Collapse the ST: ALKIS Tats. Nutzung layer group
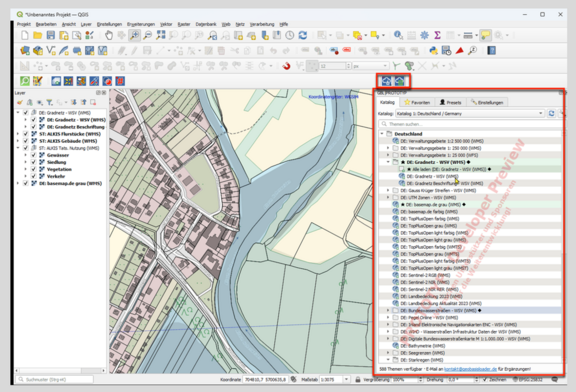Viewport: 576px width, 392px height. [18, 148]
